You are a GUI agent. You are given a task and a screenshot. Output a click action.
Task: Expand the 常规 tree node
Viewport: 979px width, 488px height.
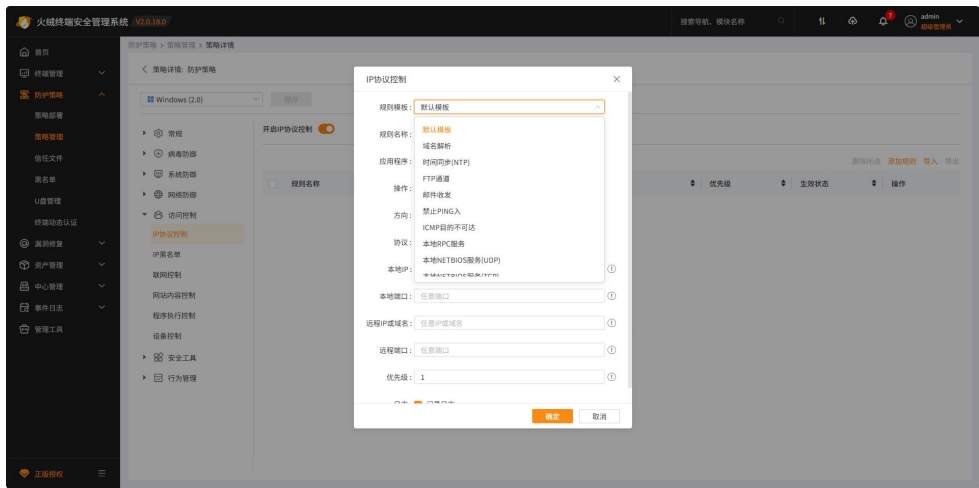(x=145, y=133)
